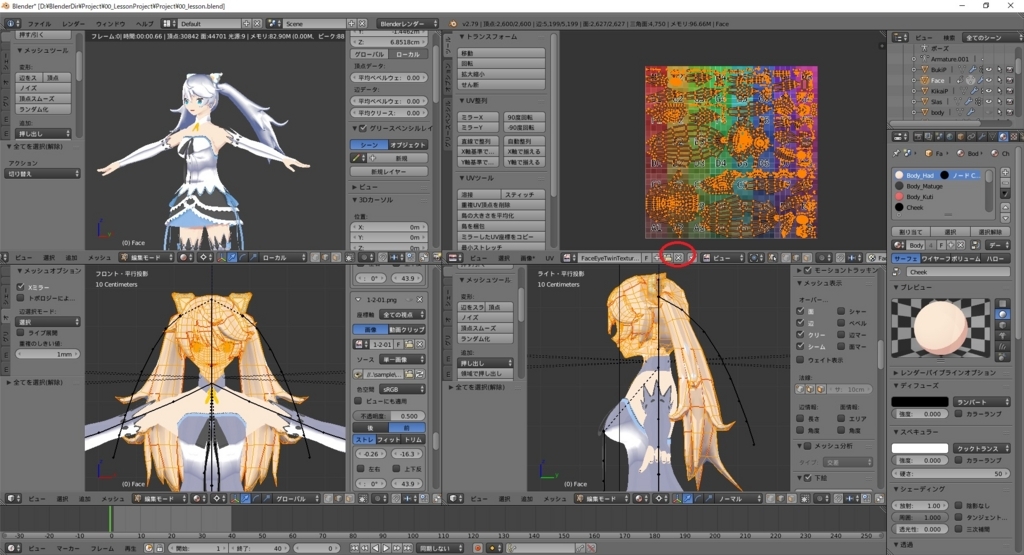Click the 不透明度 0.500 slider

(x=390, y=416)
